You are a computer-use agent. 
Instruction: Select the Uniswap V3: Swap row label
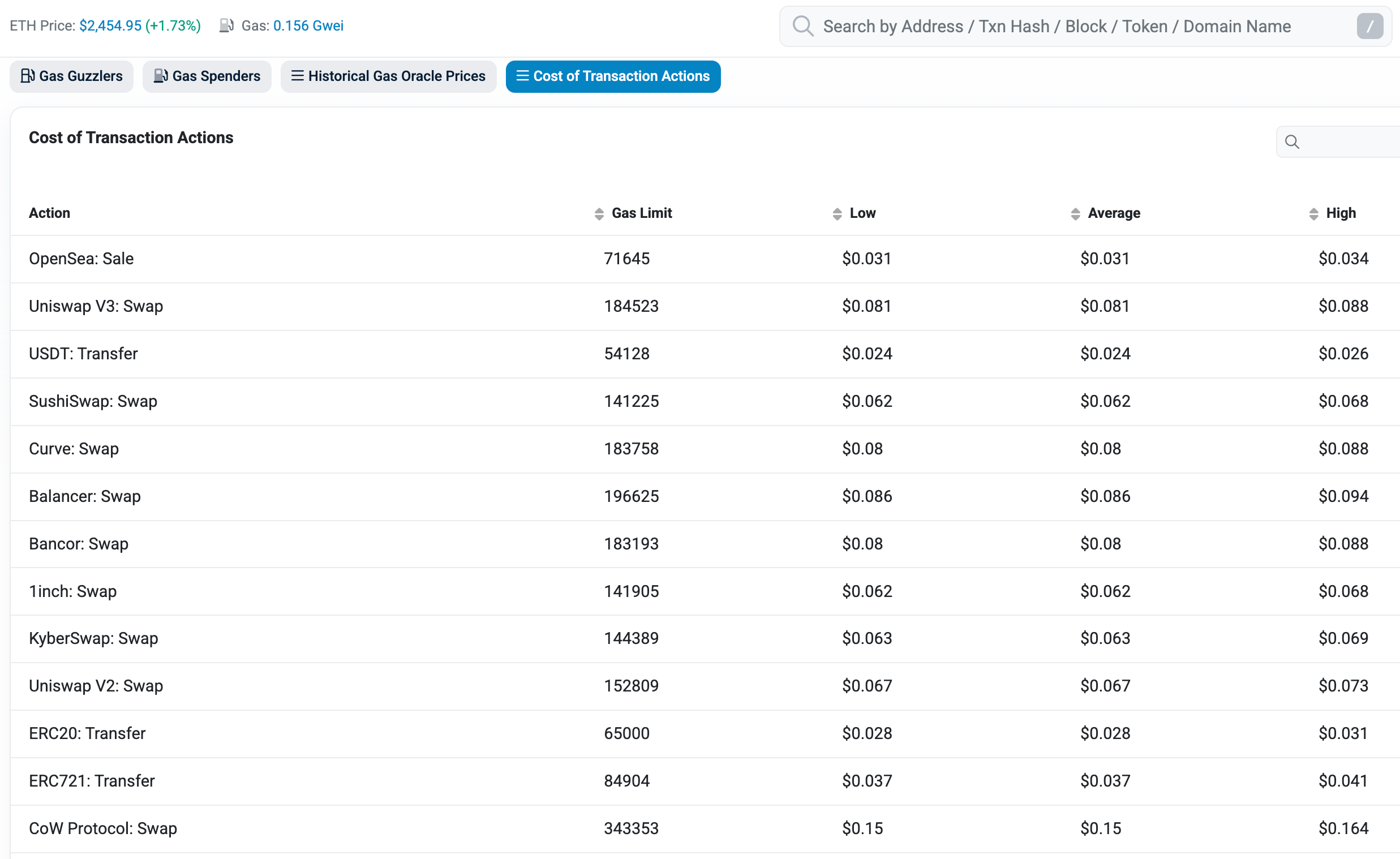click(96, 306)
